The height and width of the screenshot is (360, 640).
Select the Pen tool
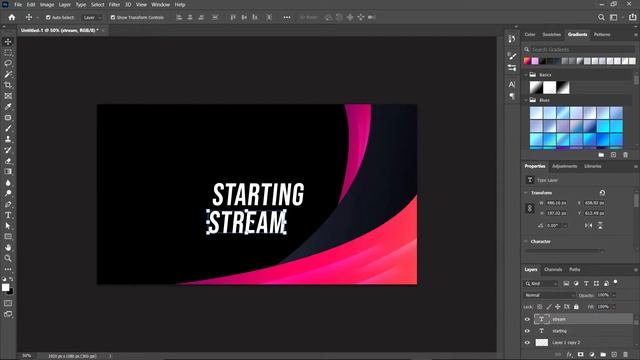pos(8,204)
